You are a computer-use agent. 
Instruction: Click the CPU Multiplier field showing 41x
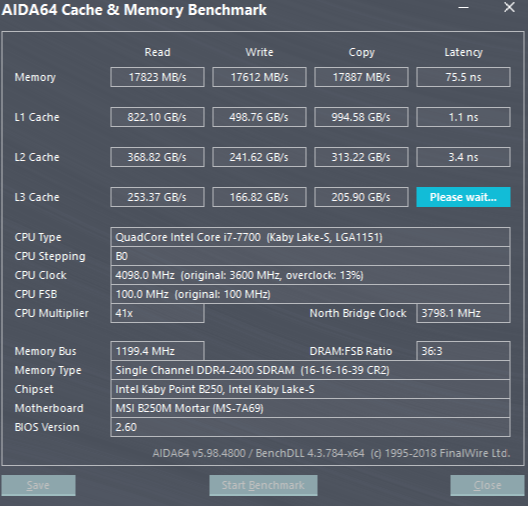(157, 313)
